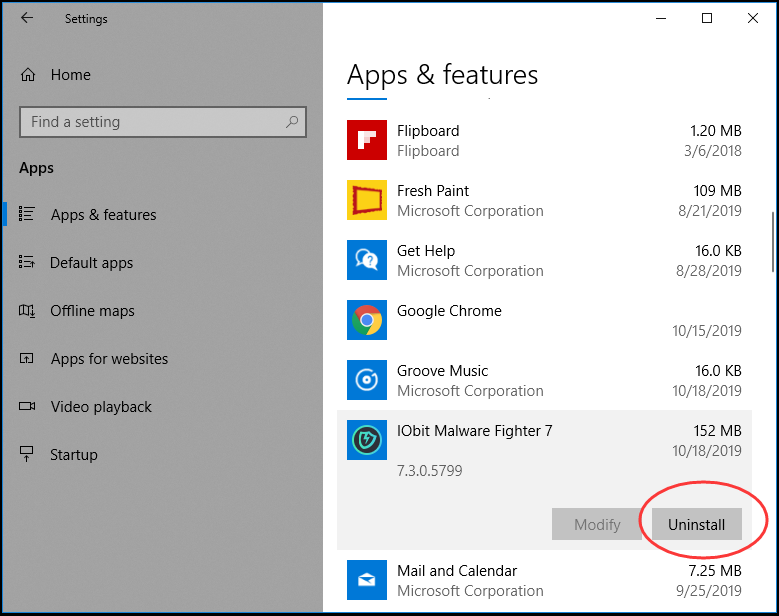Screen dimensions: 779x616
Task: Select the Google Chrome icon
Action: click(x=367, y=320)
